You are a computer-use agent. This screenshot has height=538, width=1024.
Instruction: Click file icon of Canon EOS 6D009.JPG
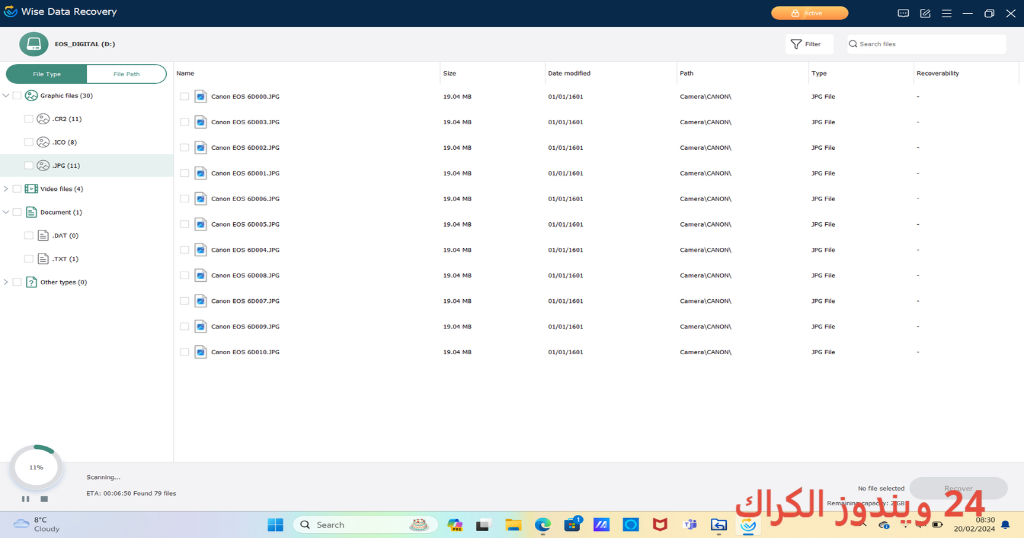click(200, 326)
